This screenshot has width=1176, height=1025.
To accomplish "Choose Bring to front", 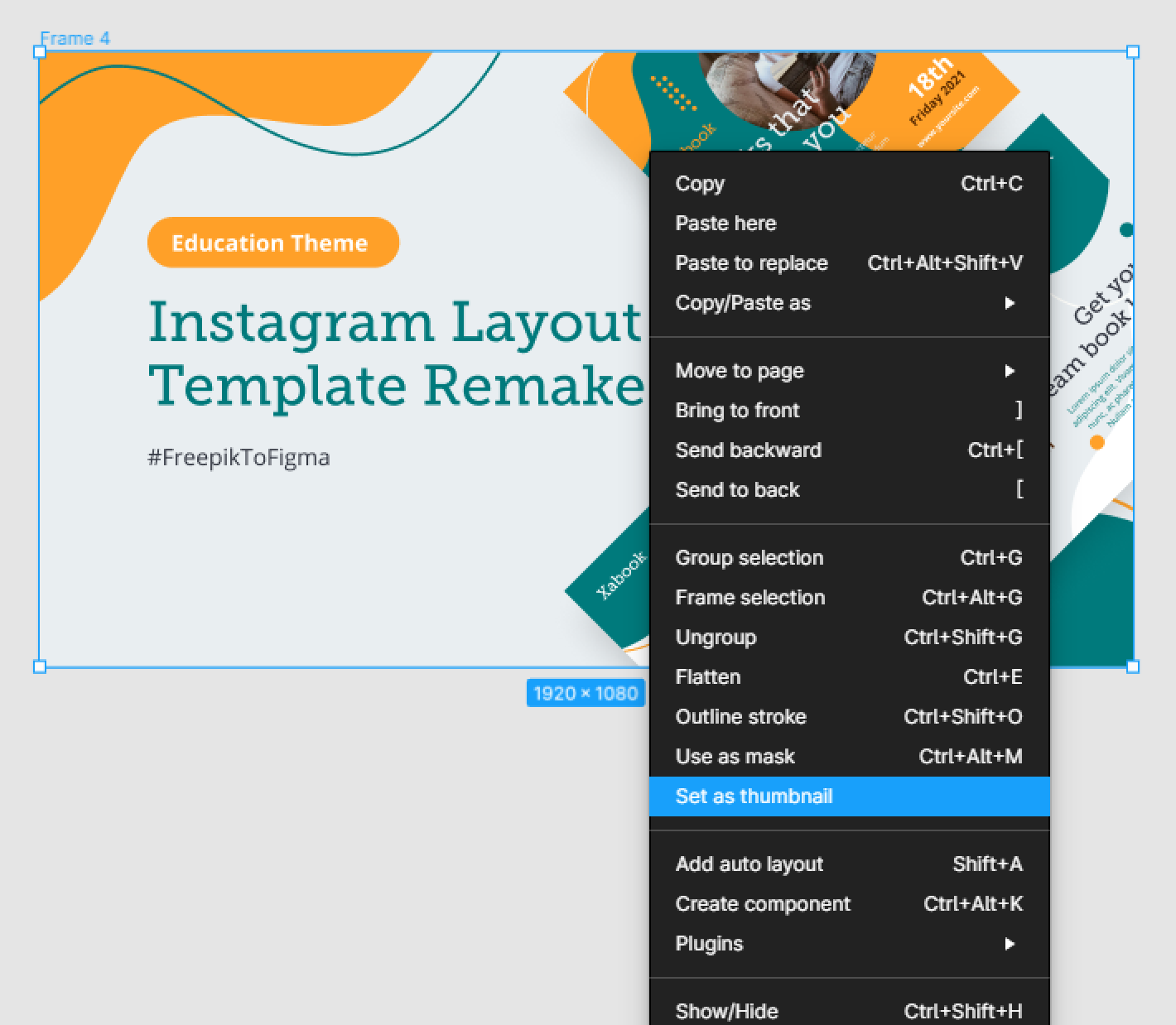I will [x=849, y=411].
